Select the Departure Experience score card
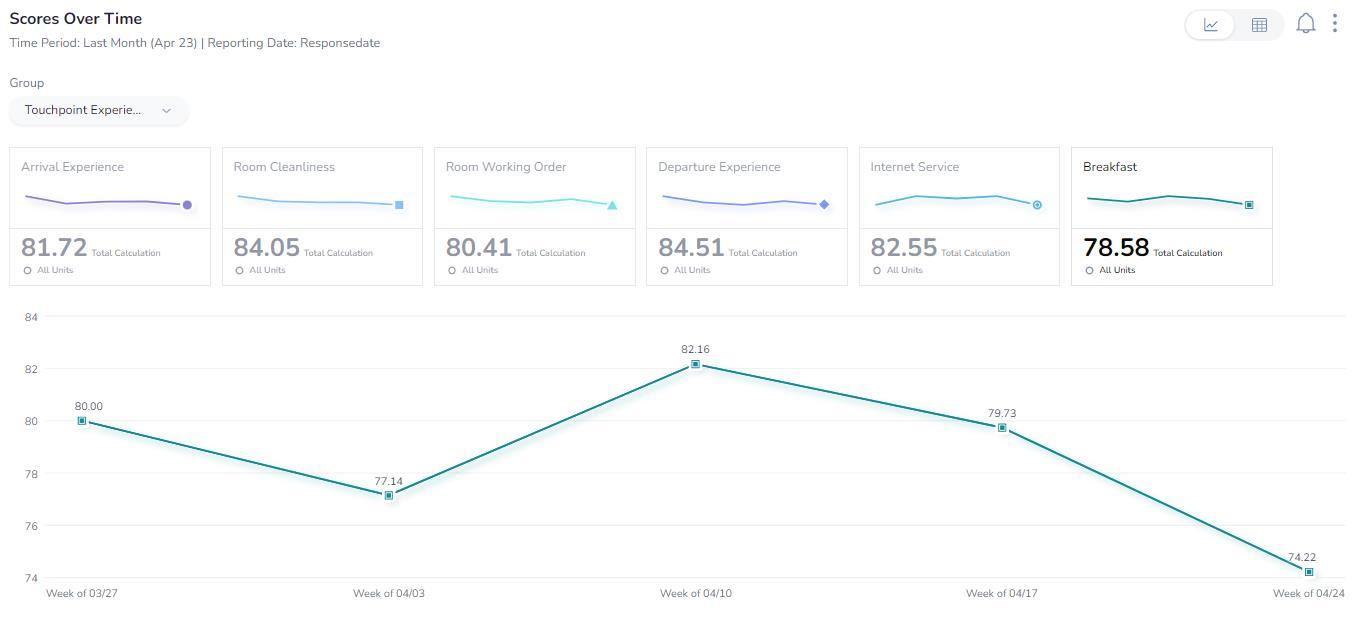The image size is (1360, 620). point(747,216)
